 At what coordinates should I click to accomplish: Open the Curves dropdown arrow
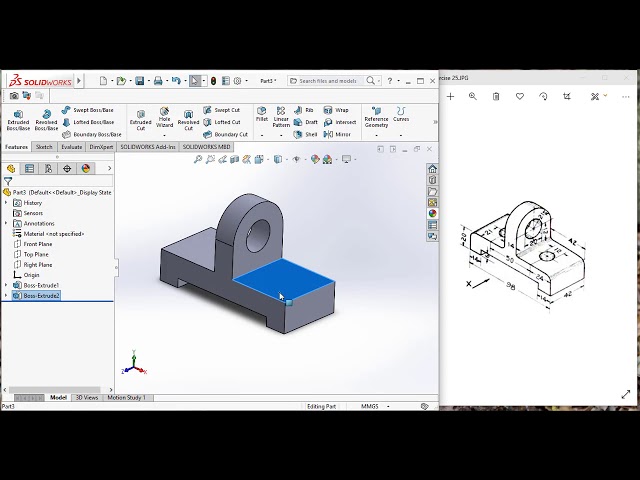401,136
